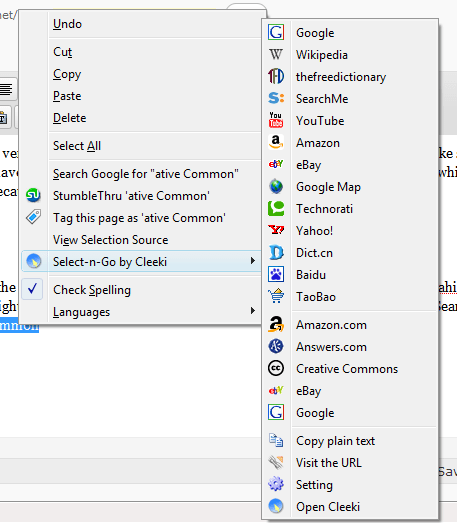Image resolution: width=457 pixels, height=523 pixels.
Task: Click the Answers.com icon
Action: [276, 347]
